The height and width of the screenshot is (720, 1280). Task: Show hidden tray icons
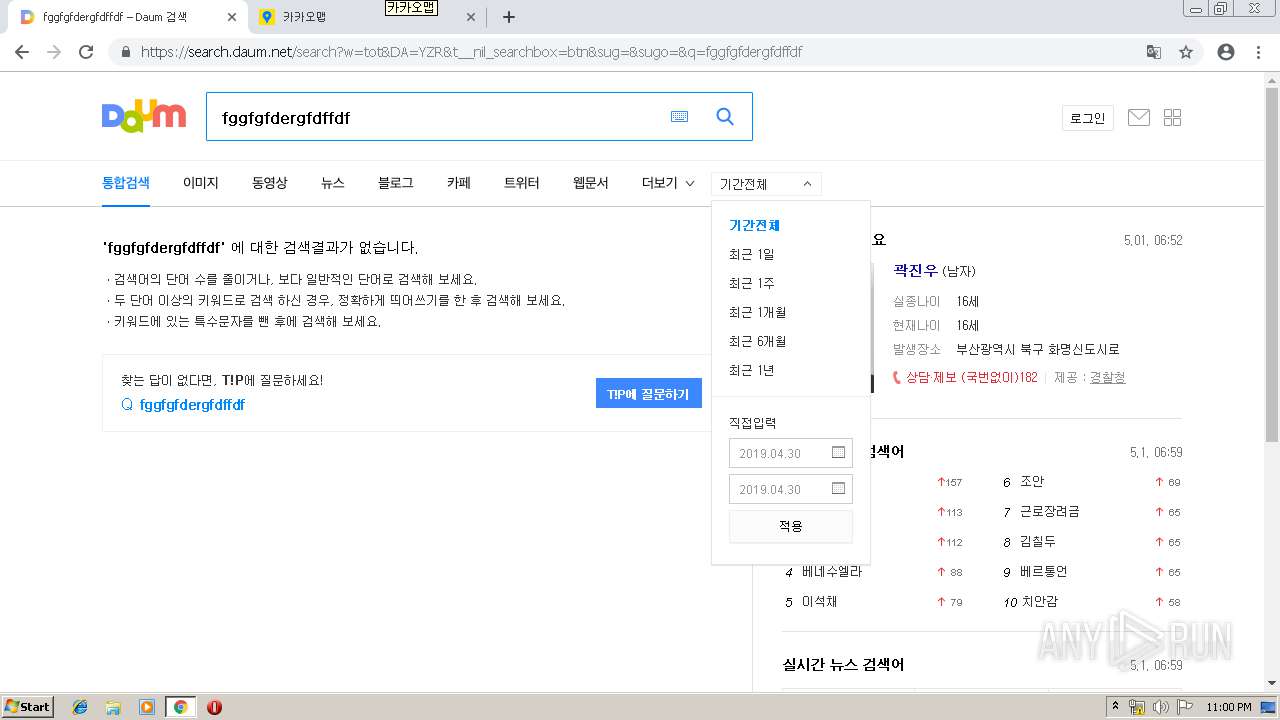(1115, 707)
